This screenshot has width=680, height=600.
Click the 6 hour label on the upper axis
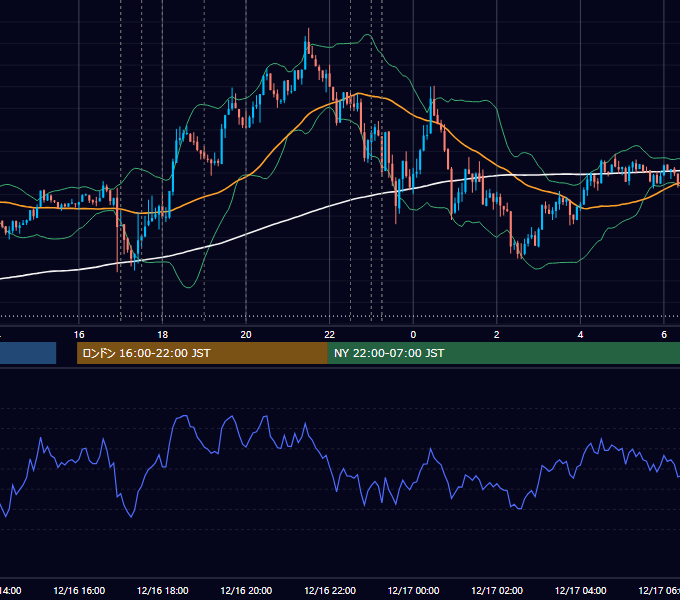664,335
